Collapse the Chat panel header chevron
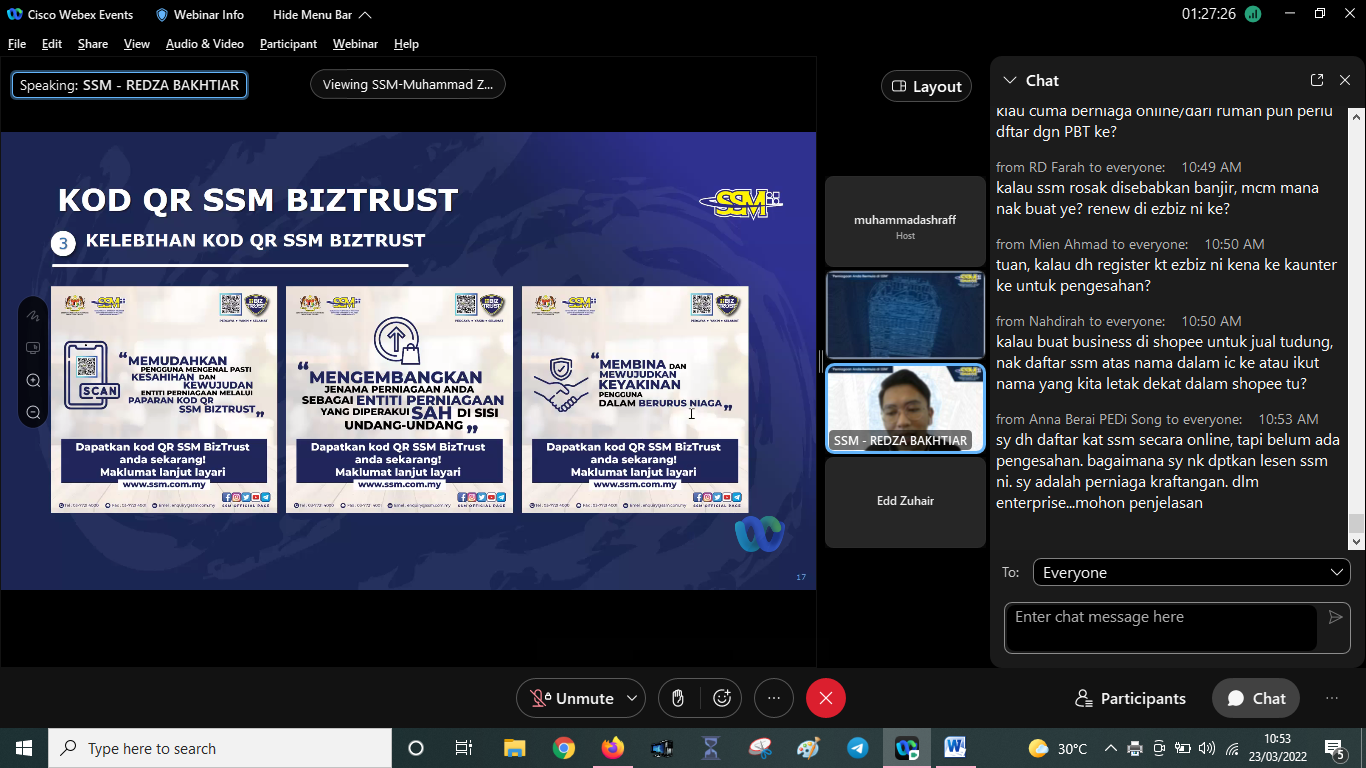 1009,80
